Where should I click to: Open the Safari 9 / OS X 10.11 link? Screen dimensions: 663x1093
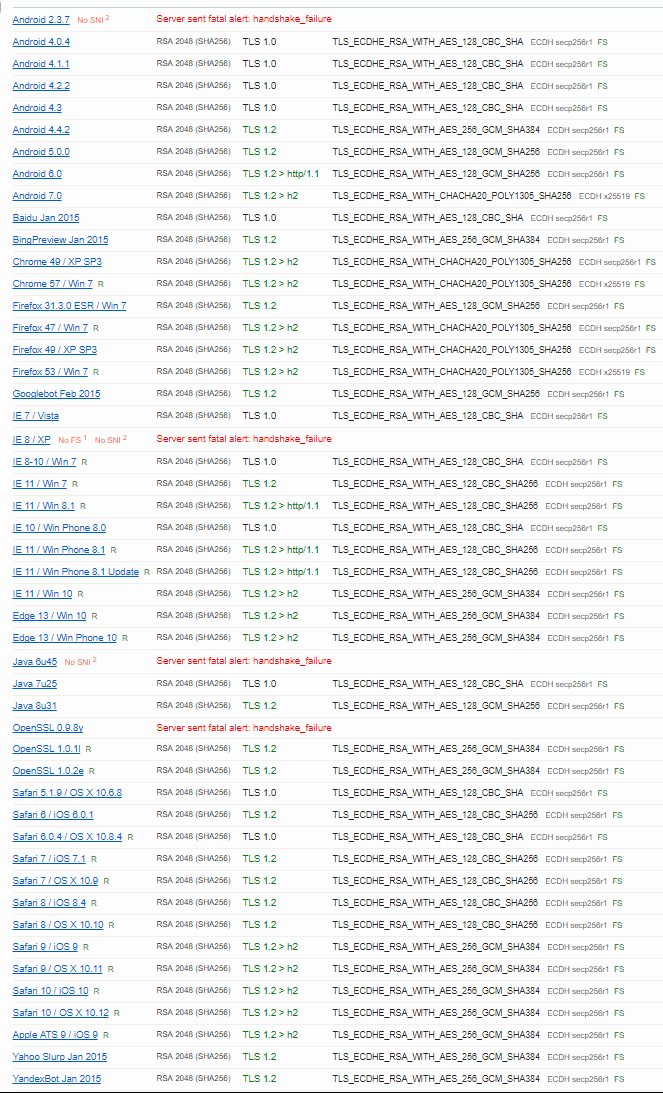pos(58,968)
